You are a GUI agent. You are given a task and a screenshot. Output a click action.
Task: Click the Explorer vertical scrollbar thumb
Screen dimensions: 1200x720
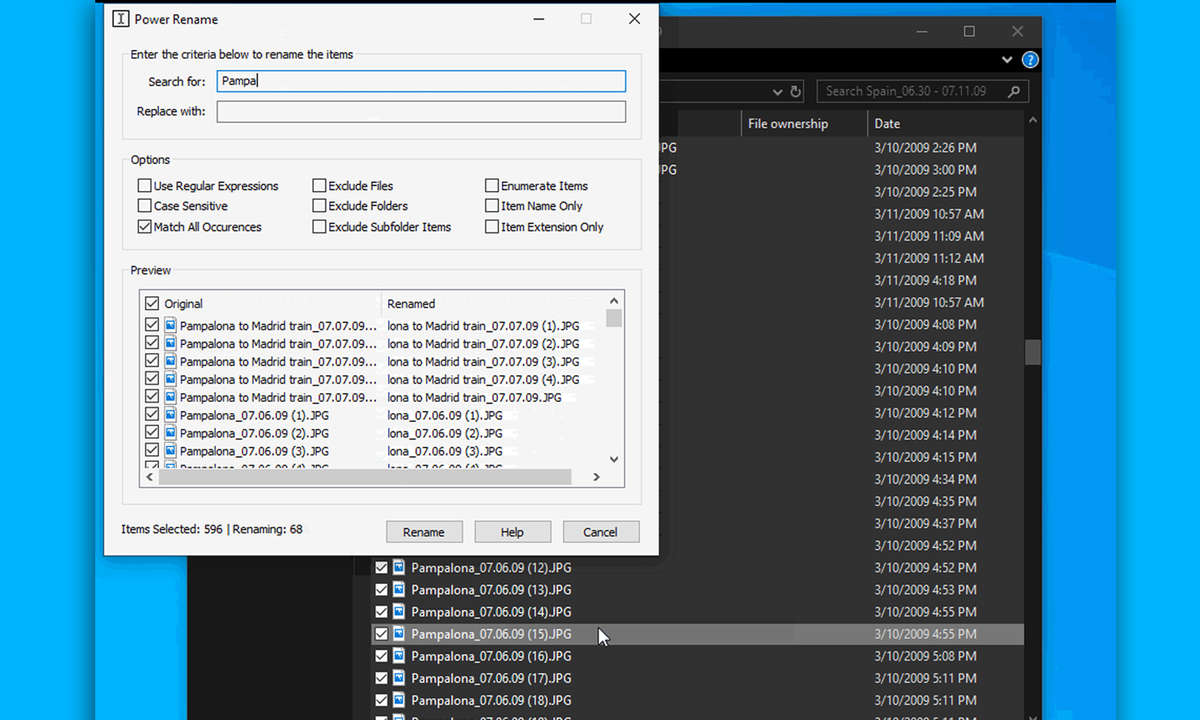click(x=1033, y=352)
